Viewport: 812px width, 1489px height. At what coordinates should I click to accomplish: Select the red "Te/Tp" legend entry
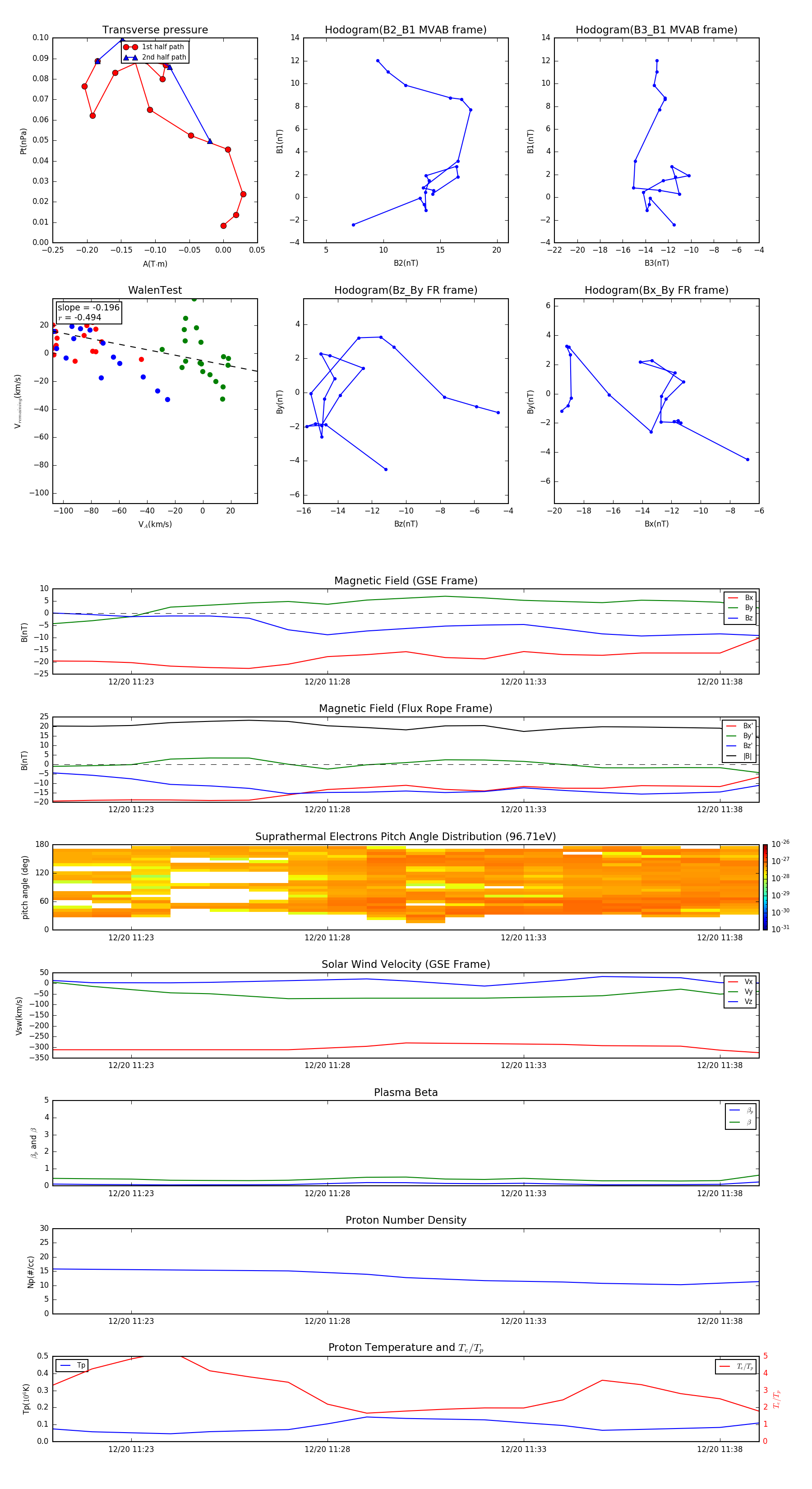pos(736,1366)
